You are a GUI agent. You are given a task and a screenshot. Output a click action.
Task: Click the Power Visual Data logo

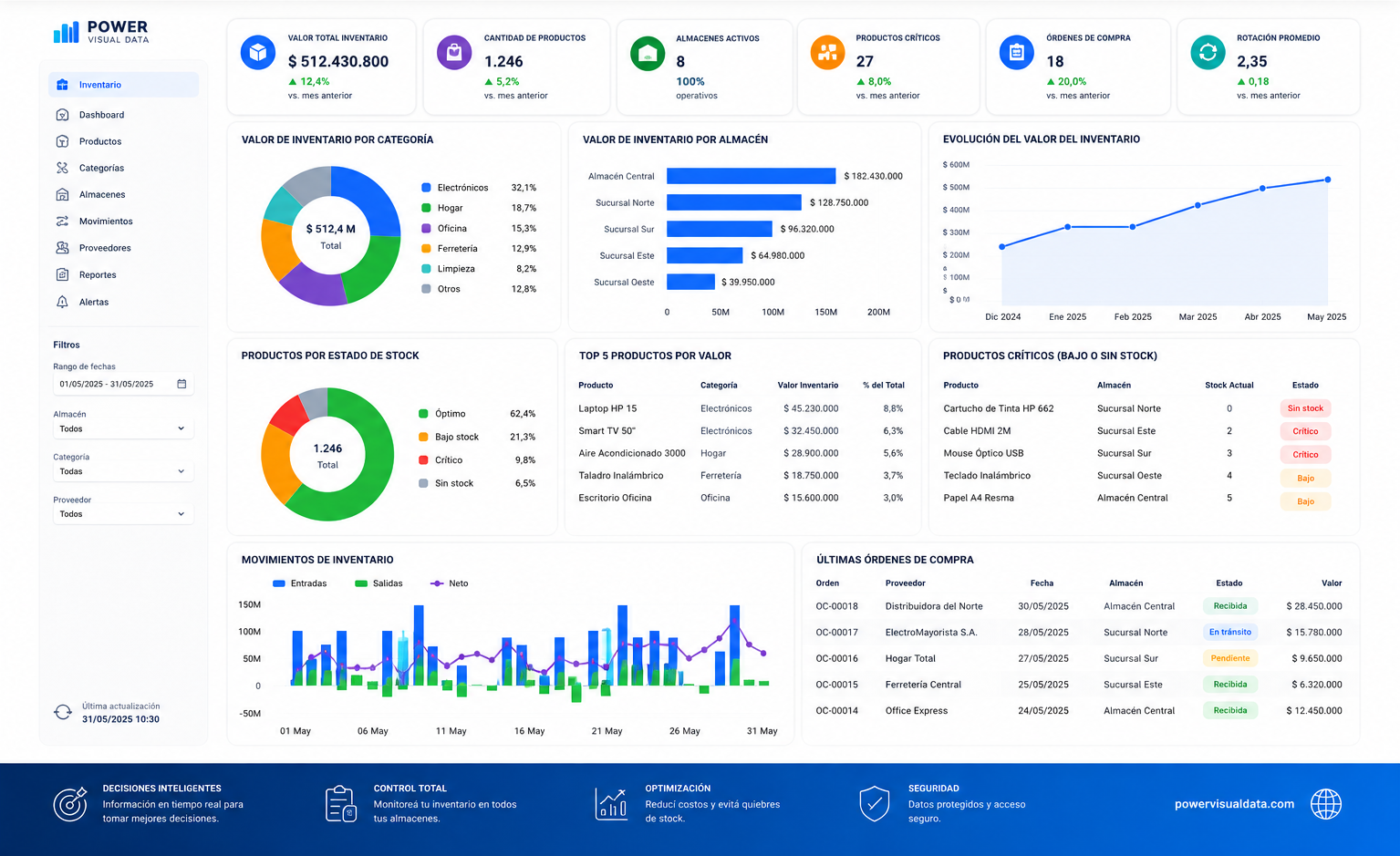pos(100,32)
